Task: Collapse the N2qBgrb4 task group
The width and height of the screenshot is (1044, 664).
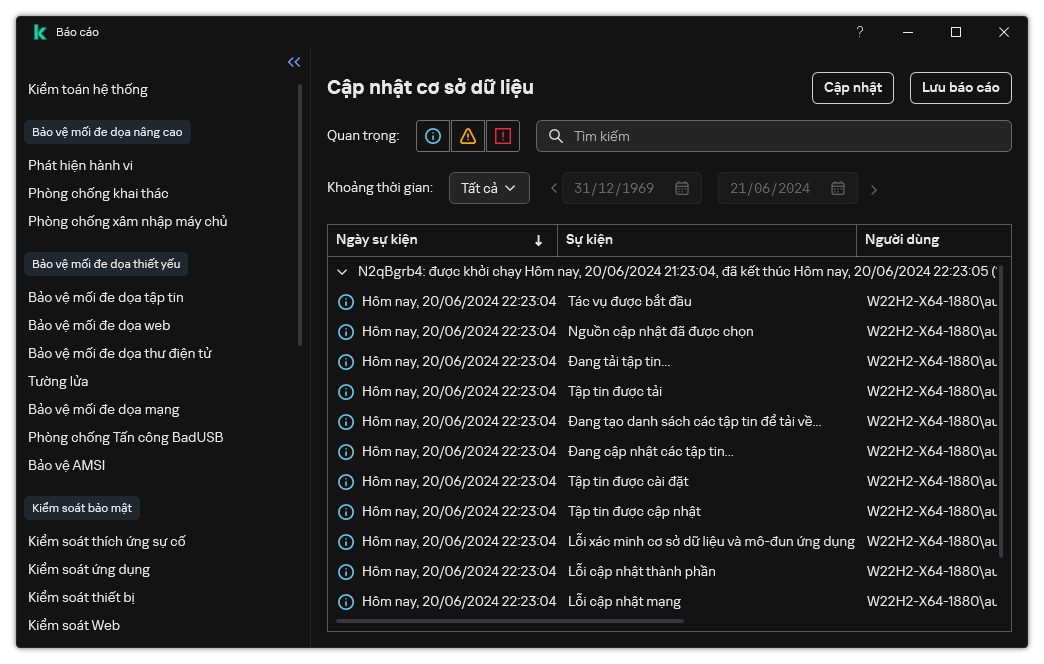Action: [x=343, y=271]
